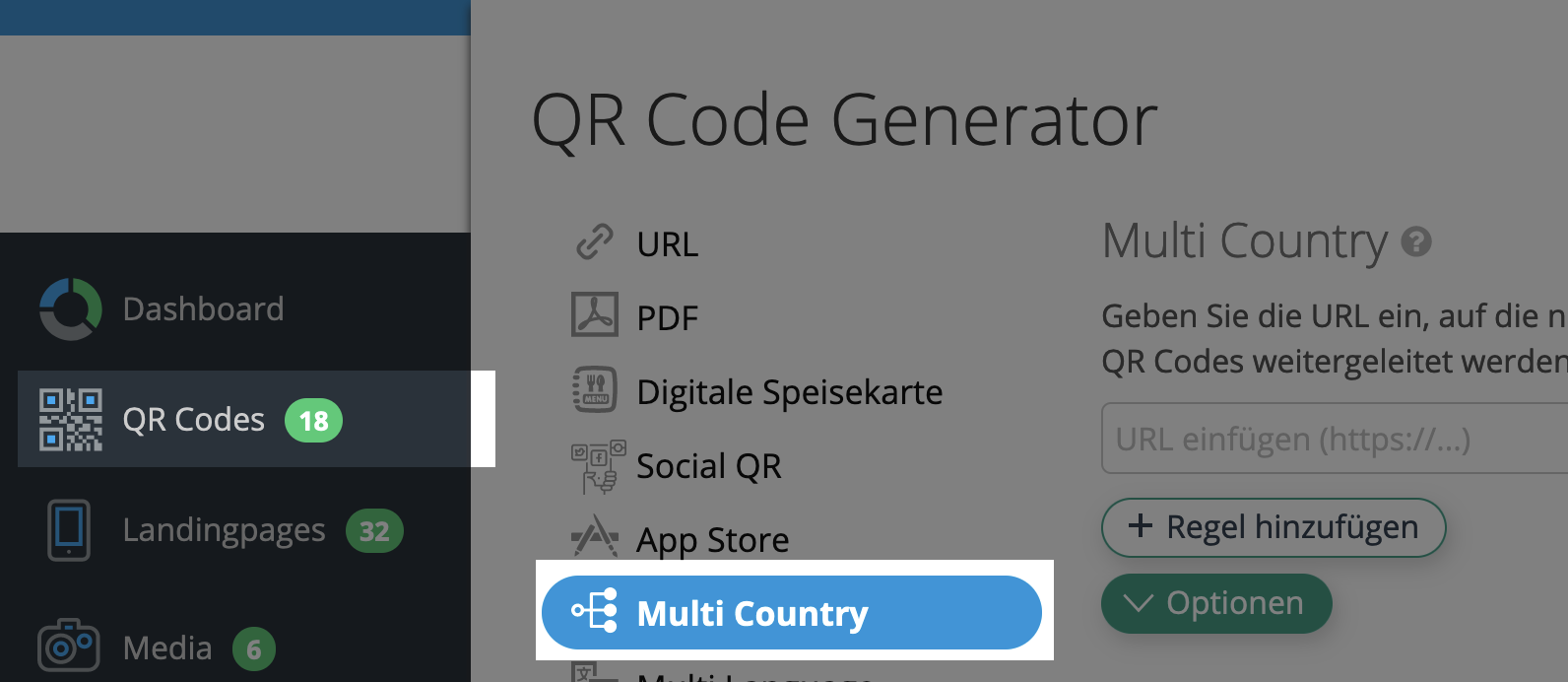This screenshot has height=682, width=1568.
Task: Open Media using the camera icon
Action: 67,646
